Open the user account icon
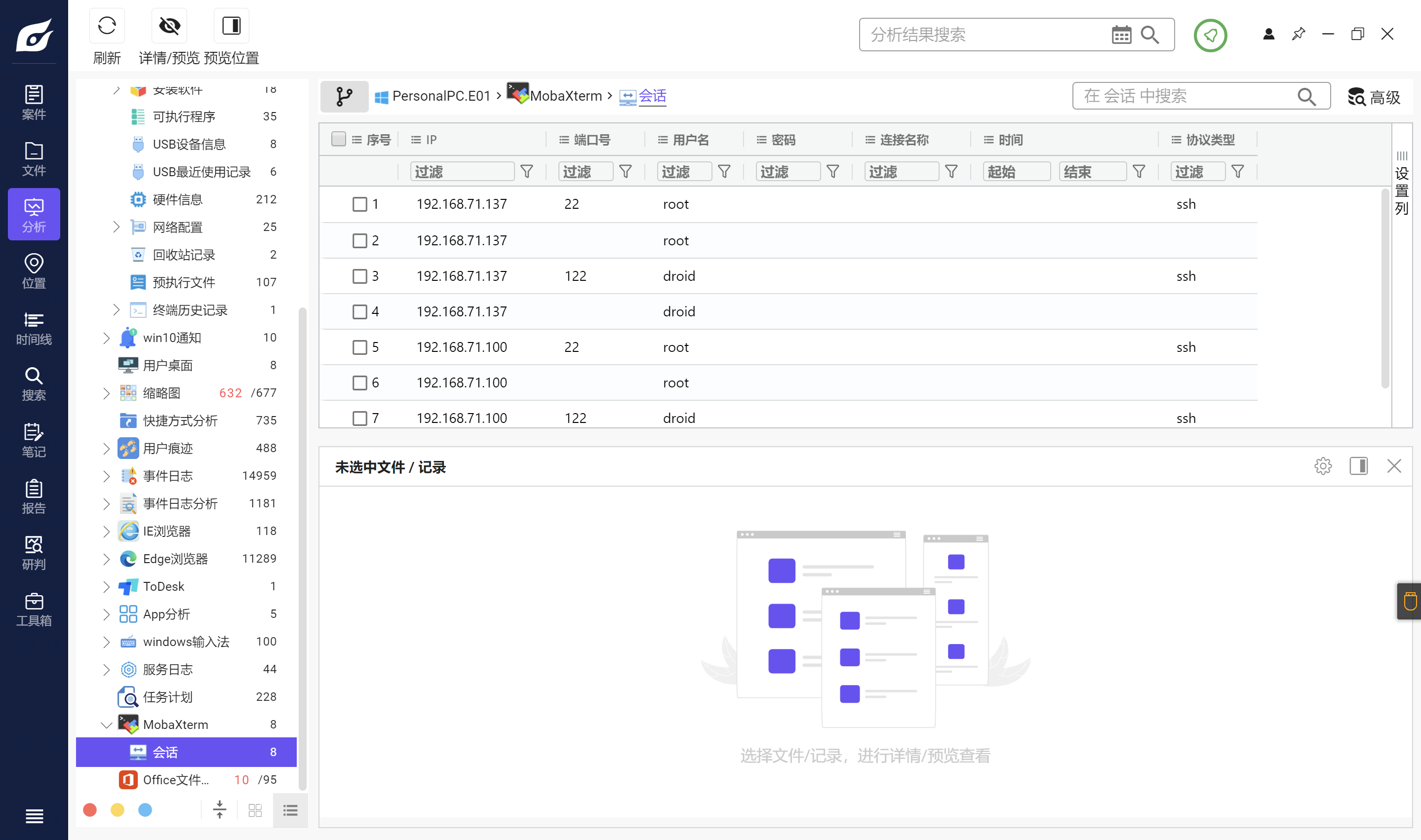 click(1269, 34)
